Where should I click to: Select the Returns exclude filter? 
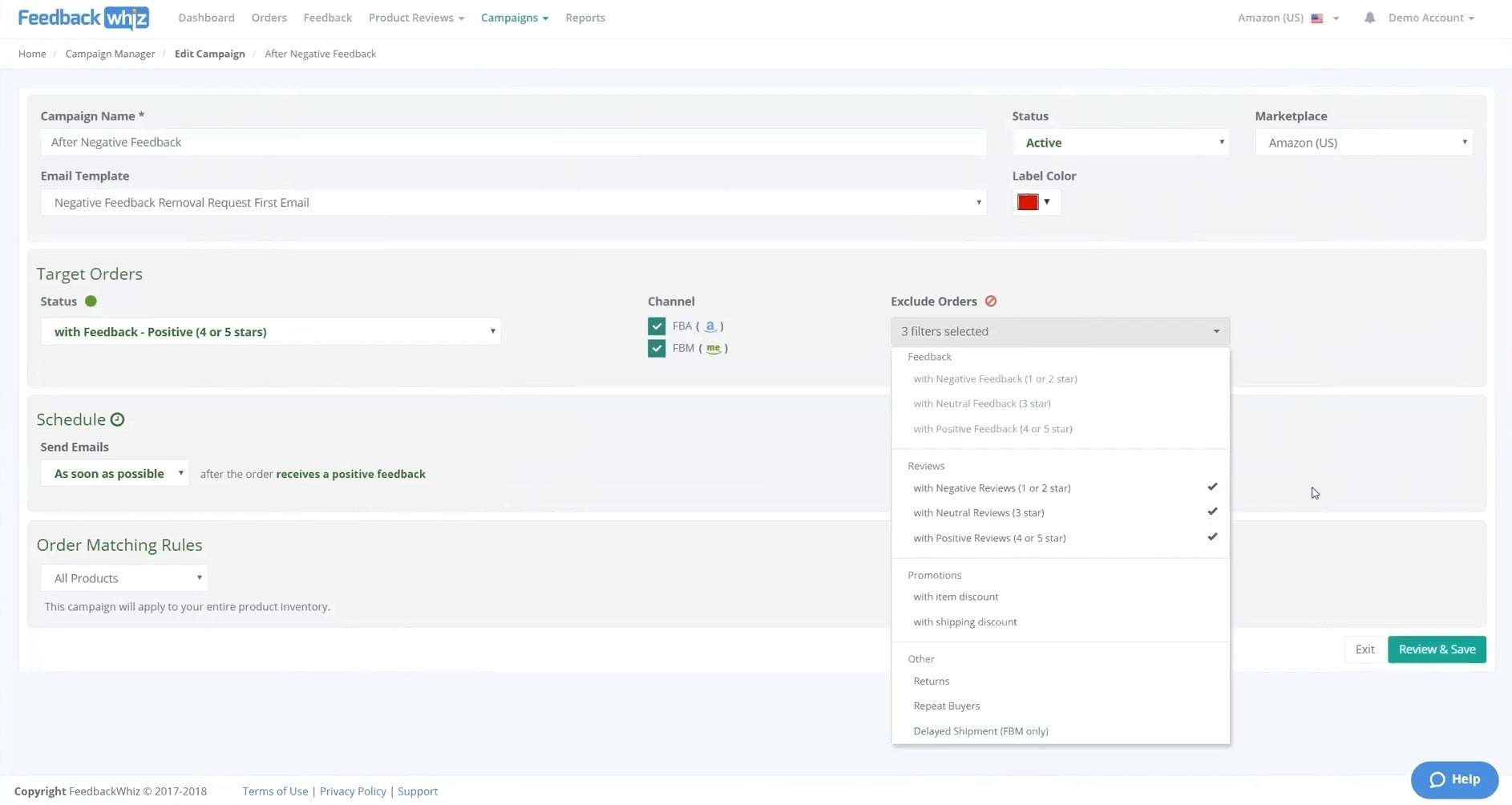click(x=1060, y=681)
